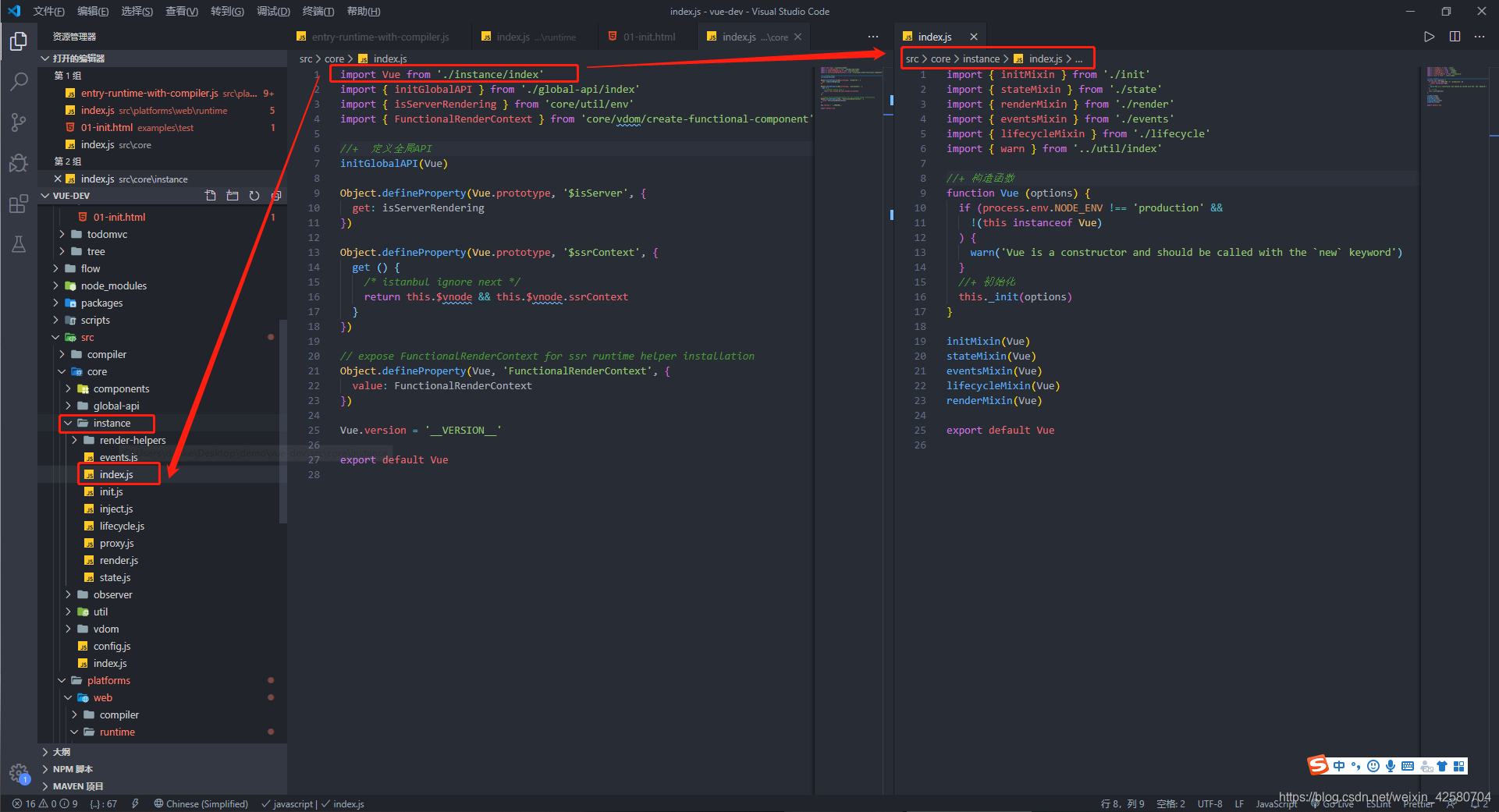The image size is (1499, 812).
Task: Open the 编辑(E) menu
Action: tap(93, 11)
